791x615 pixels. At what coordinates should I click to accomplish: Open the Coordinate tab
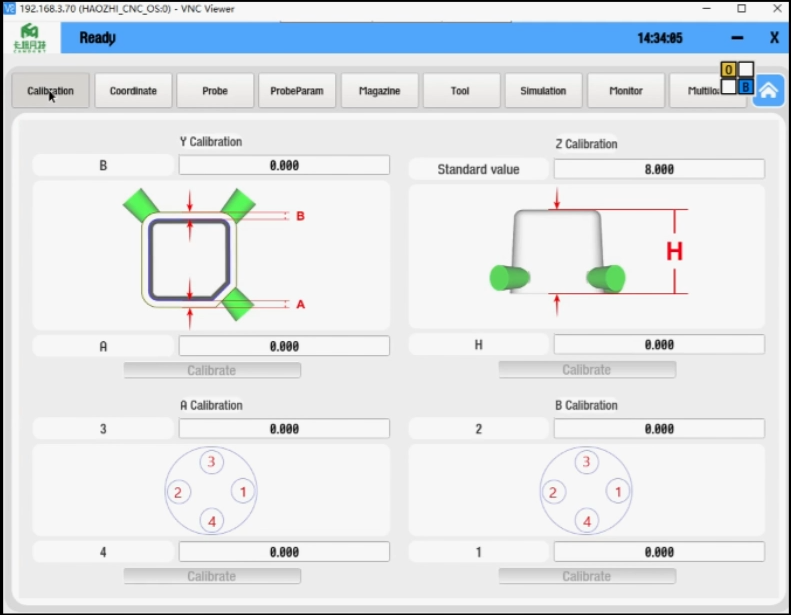133,91
